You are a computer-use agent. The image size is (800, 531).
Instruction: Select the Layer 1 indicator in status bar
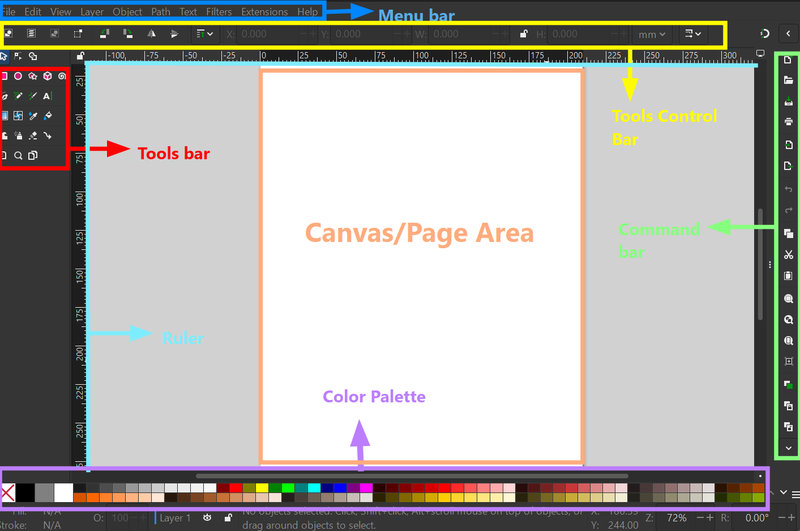tap(175, 518)
